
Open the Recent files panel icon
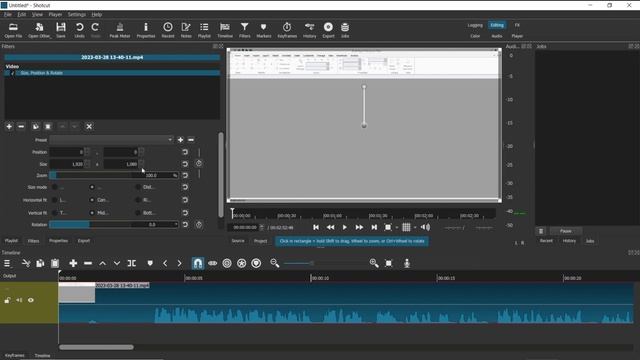[168, 30]
